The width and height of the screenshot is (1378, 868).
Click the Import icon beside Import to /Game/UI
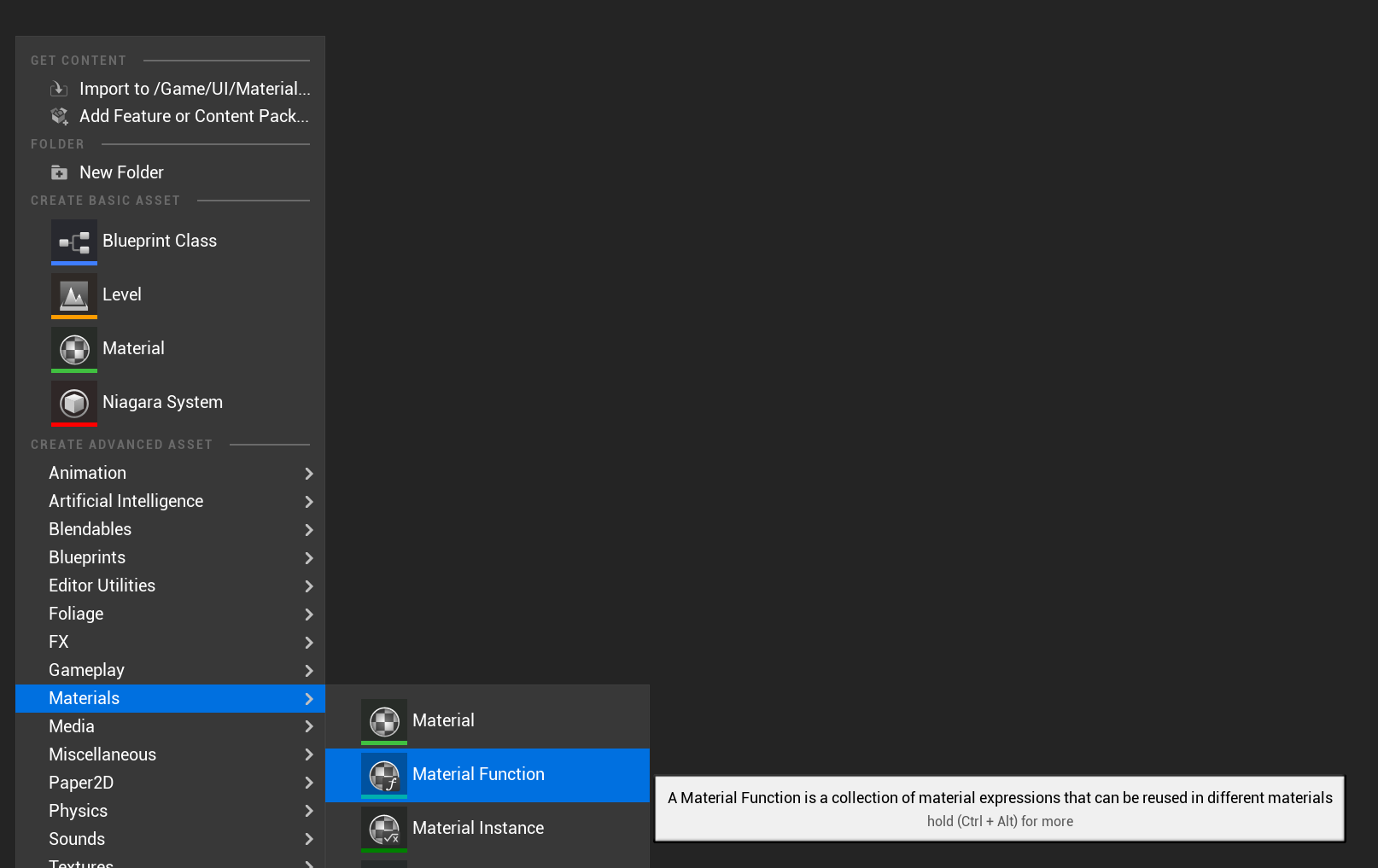point(59,89)
